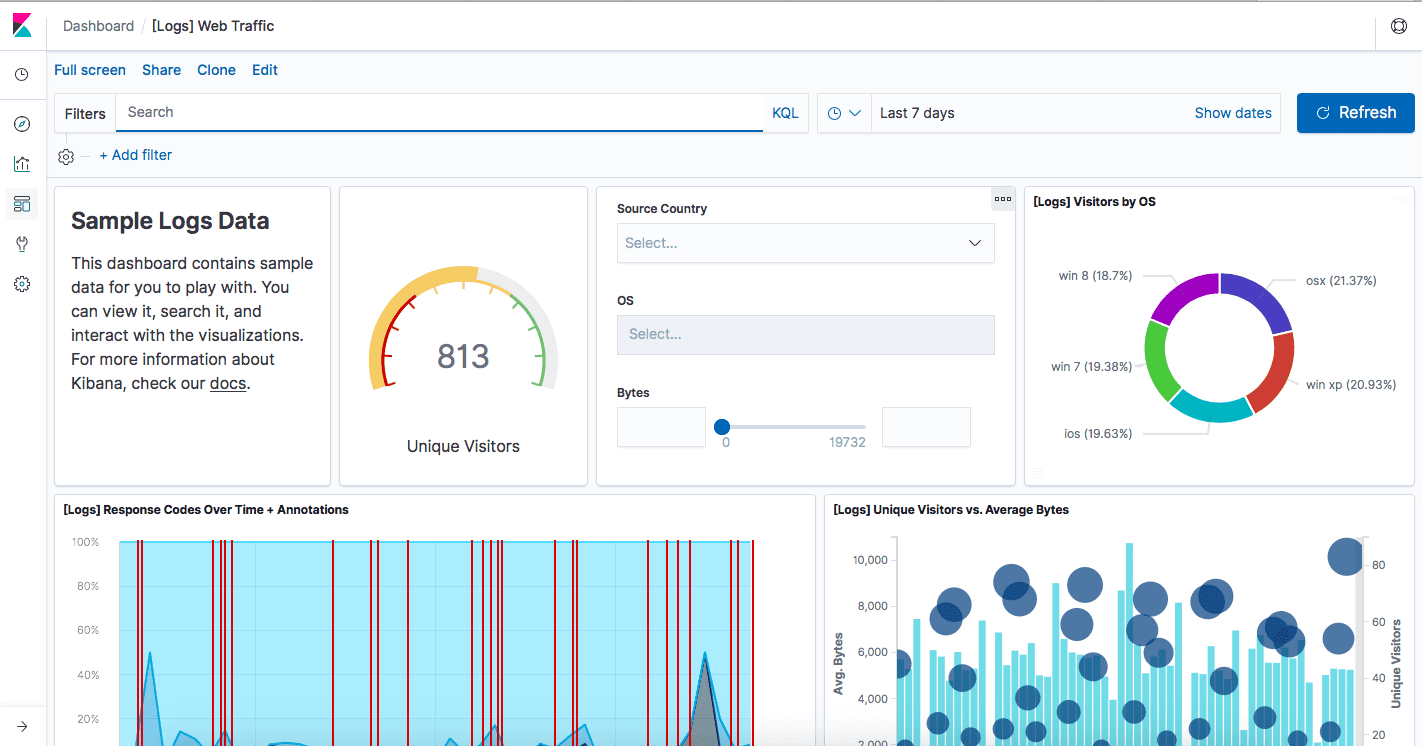This screenshot has width=1422, height=746.
Task: Edit the dashboard
Action: pyautogui.click(x=265, y=70)
